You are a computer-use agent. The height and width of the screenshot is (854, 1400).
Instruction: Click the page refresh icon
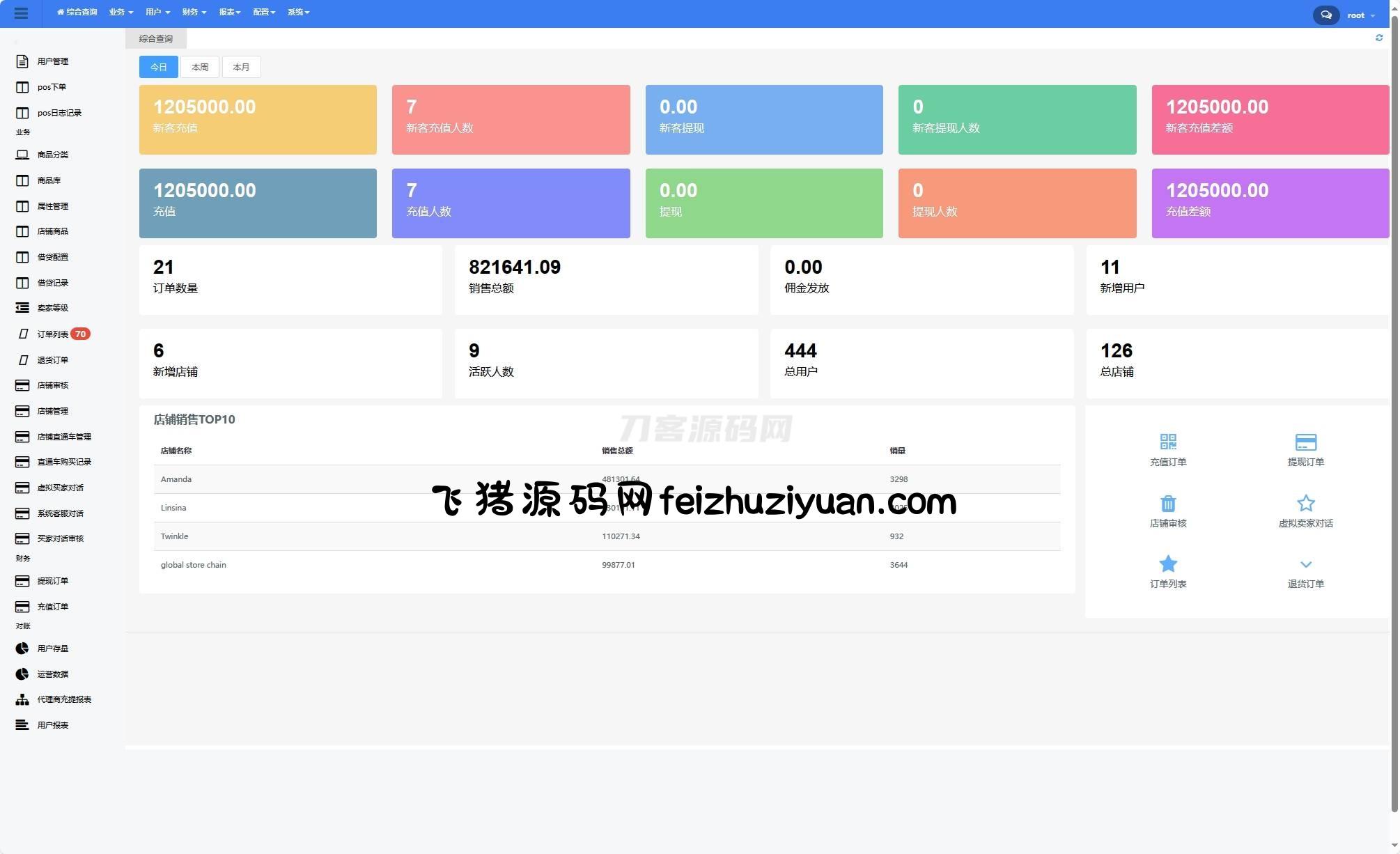(1378, 38)
